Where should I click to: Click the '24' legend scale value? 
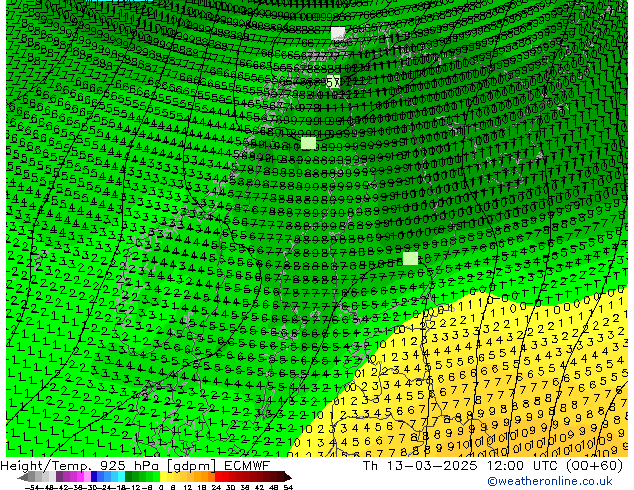pos(216,487)
